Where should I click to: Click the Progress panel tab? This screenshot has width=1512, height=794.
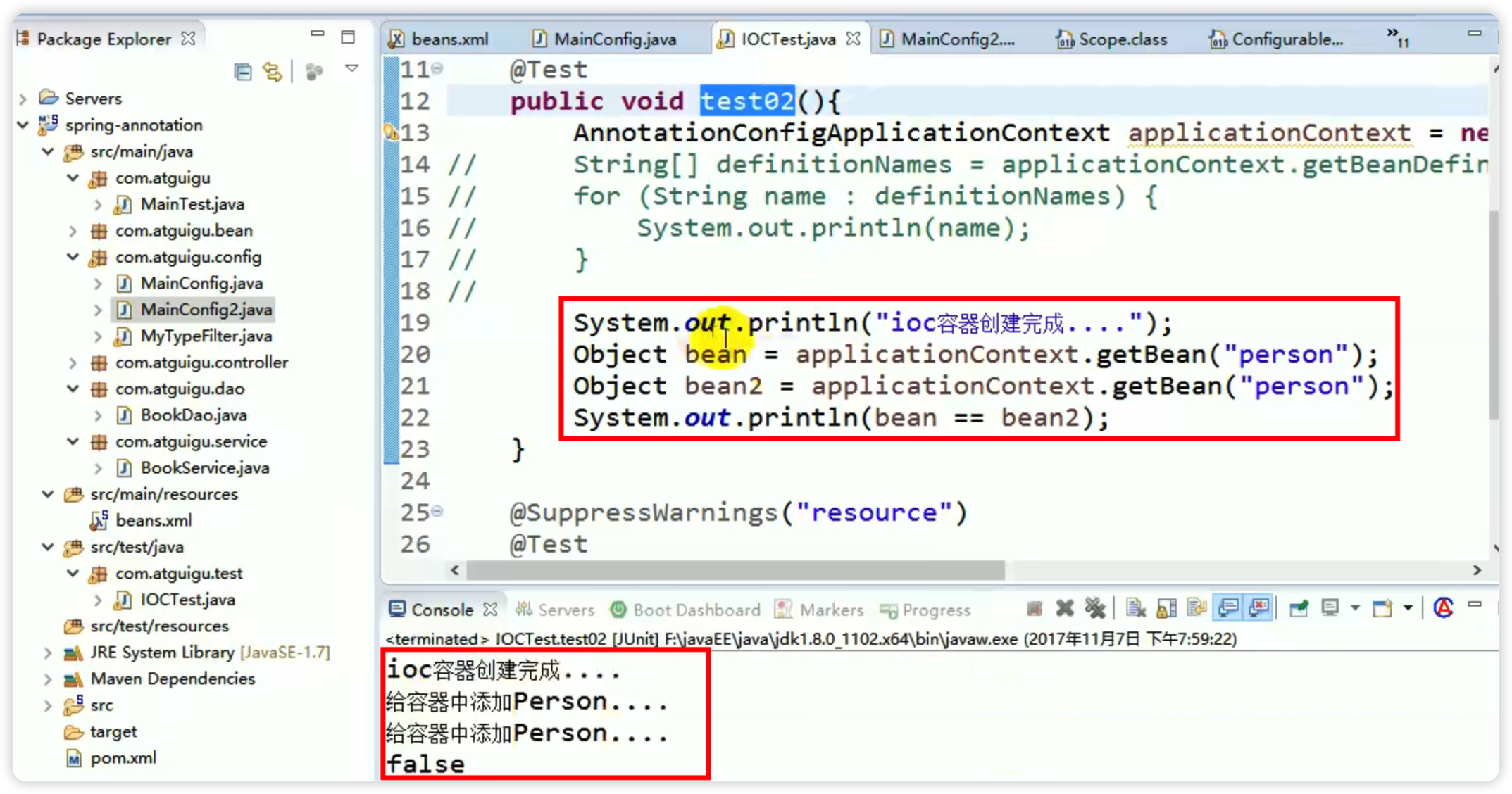(936, 610)
